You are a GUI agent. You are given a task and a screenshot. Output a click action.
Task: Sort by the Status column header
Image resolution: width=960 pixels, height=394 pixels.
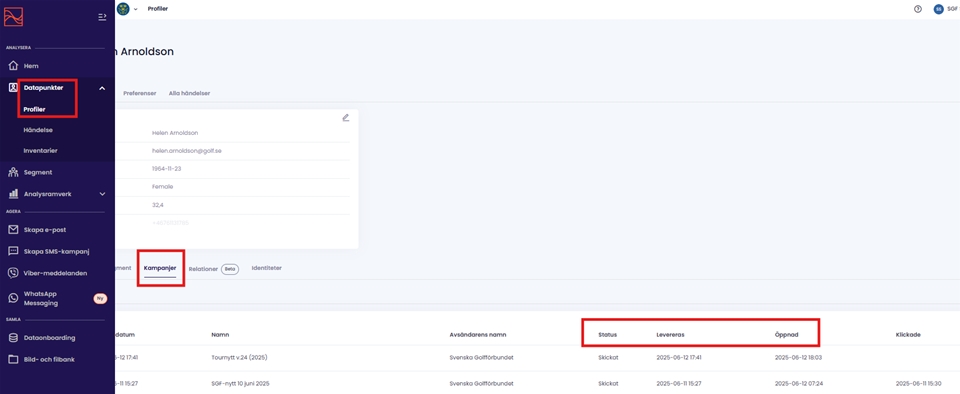click(607, 335)
